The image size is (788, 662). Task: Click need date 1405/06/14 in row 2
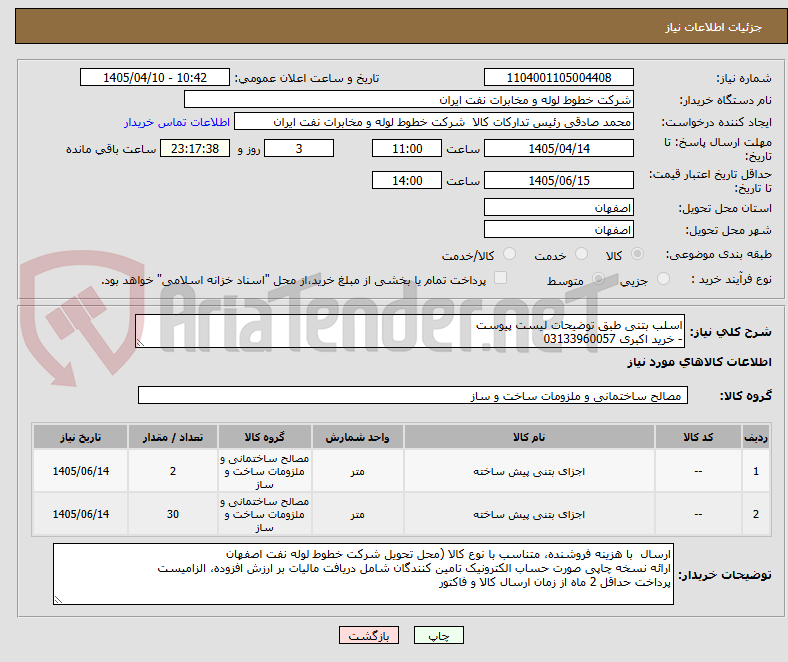pos(80,514)
